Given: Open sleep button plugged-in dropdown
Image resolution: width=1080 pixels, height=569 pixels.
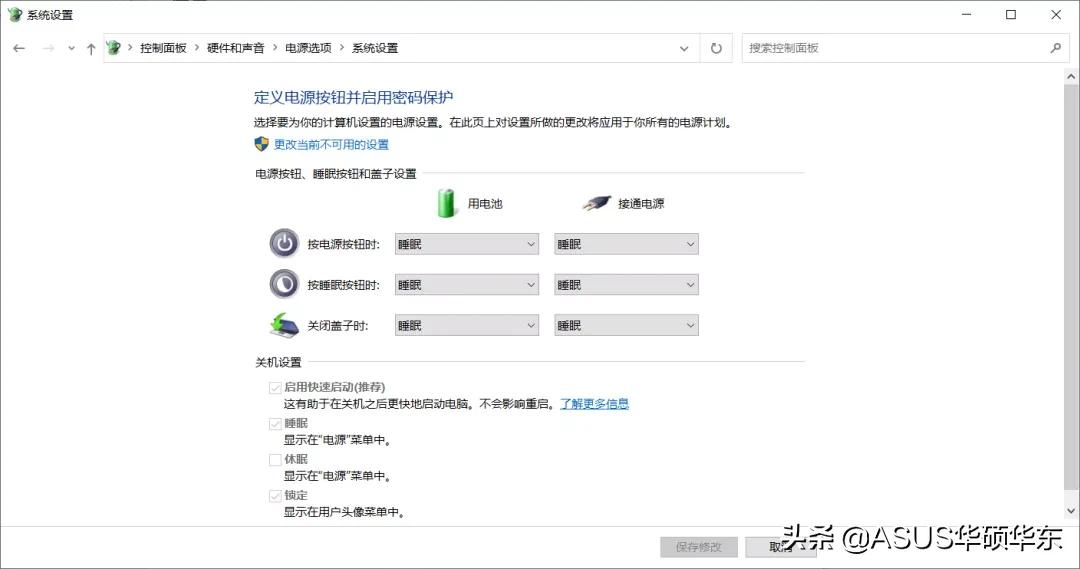Looking at the screenshot, I should tap(626, 284).
